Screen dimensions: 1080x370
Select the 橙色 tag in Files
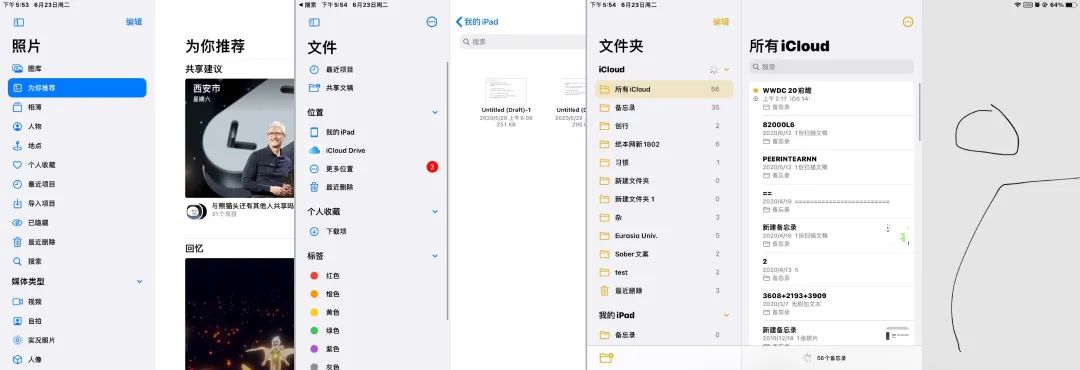pos(372,294)
